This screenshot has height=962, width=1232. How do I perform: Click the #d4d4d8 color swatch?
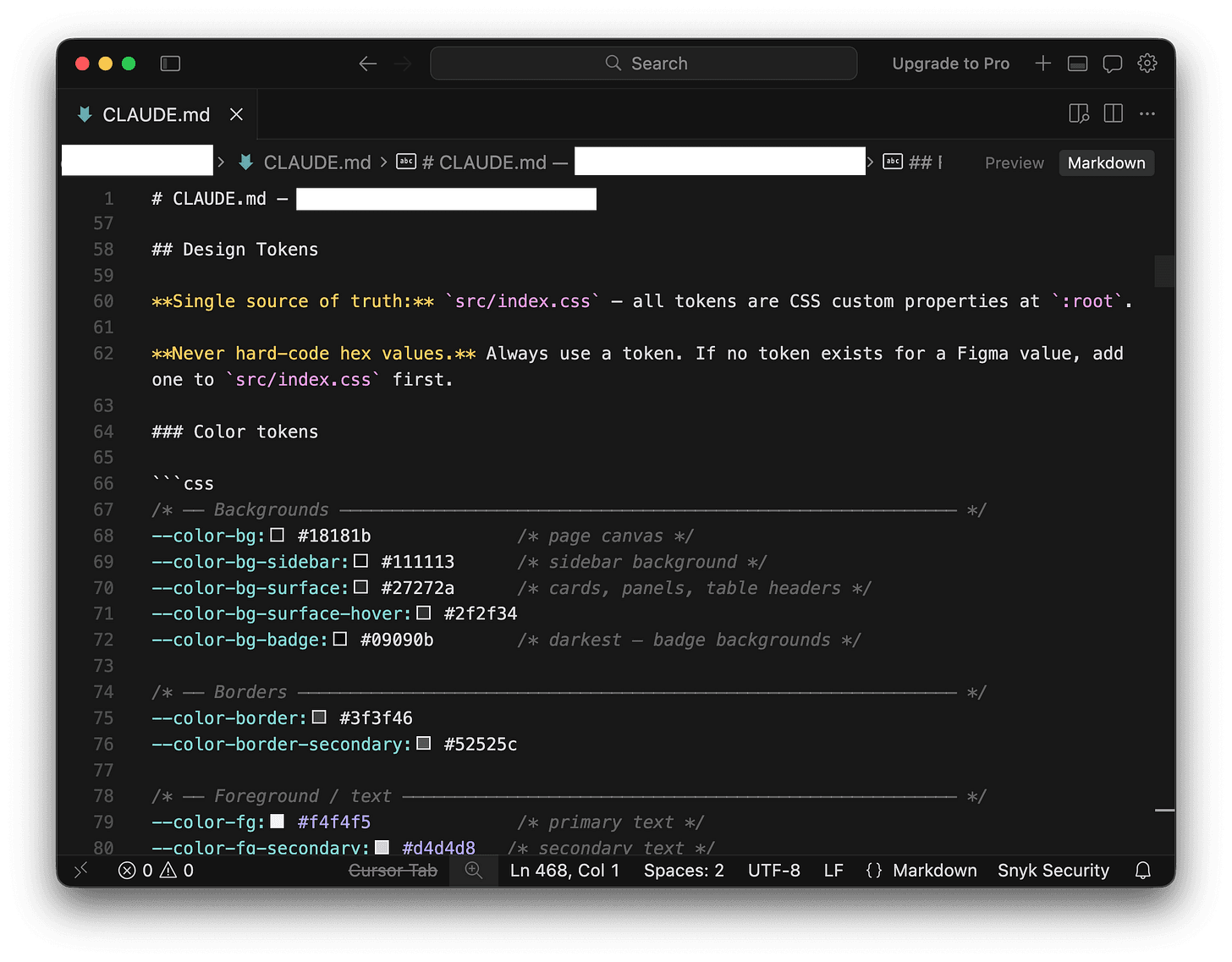pyautogui.click(x=382, y=847)
